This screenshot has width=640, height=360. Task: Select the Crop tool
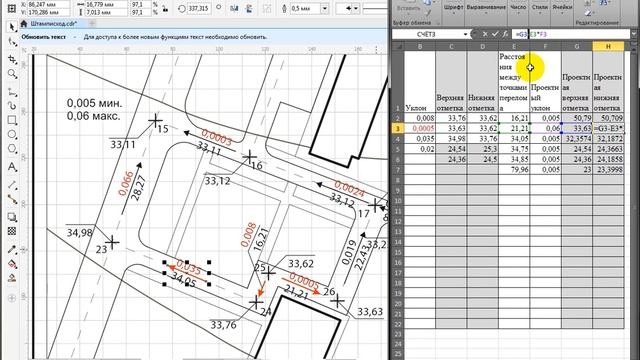[12, 59]
